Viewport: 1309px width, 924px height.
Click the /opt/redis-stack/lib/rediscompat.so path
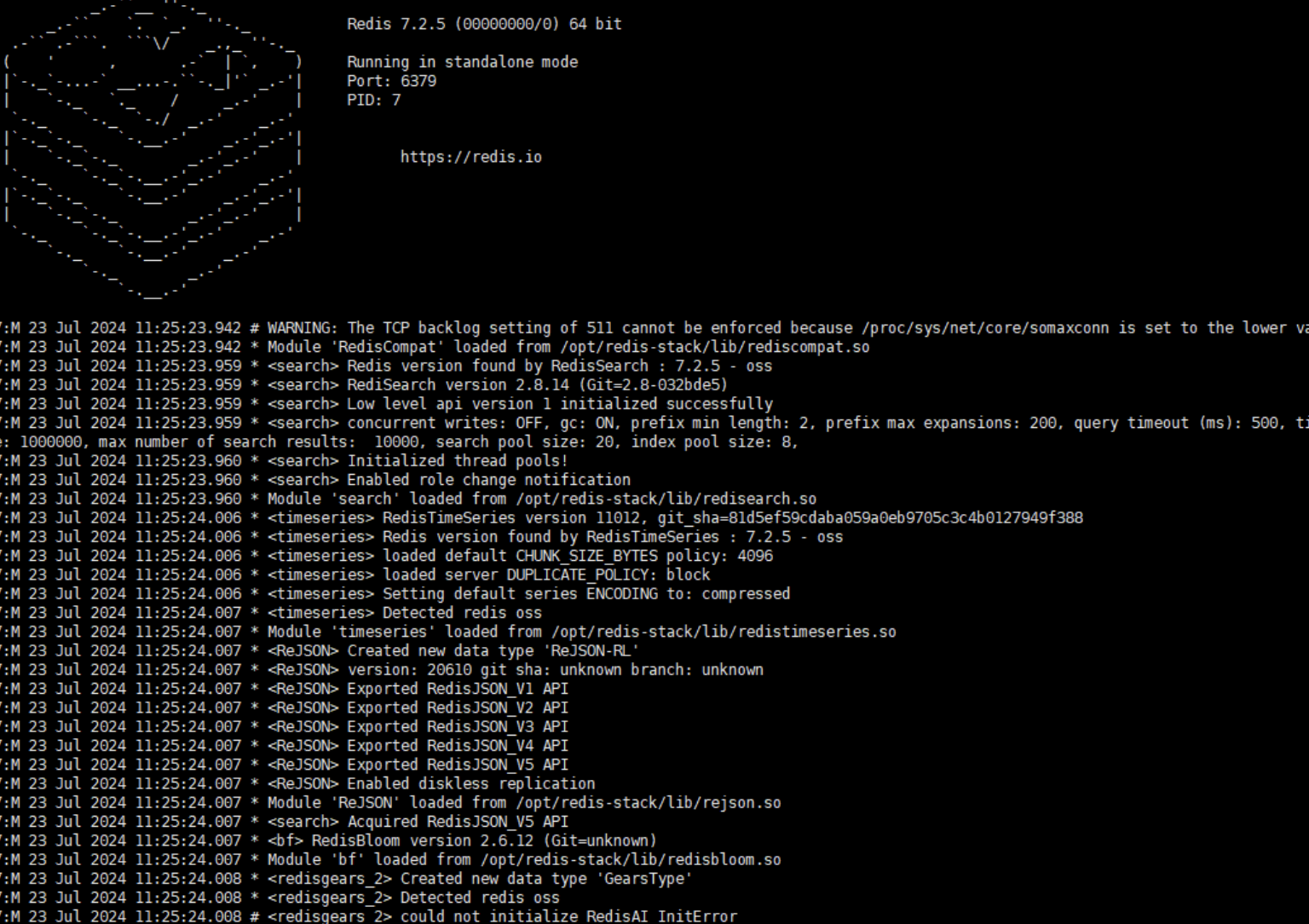click(714, 347)
